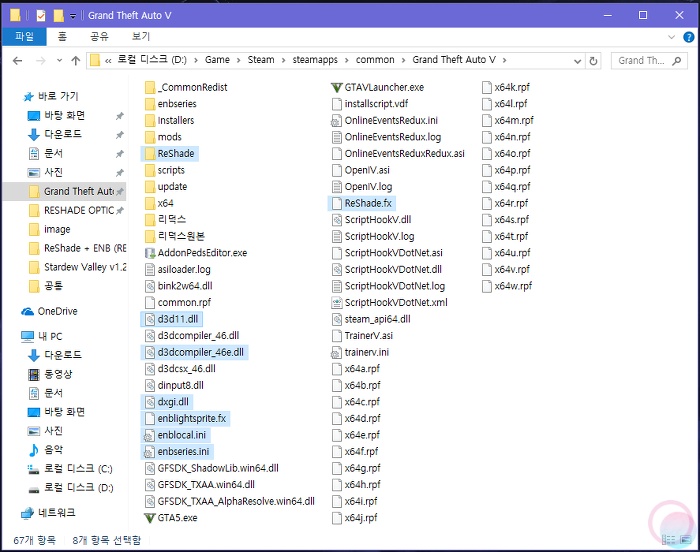Image resolution: width=700 pixels, height=552 pixels.
Task: Select the dxgi.dll file
Action: [x=167, y=402]
